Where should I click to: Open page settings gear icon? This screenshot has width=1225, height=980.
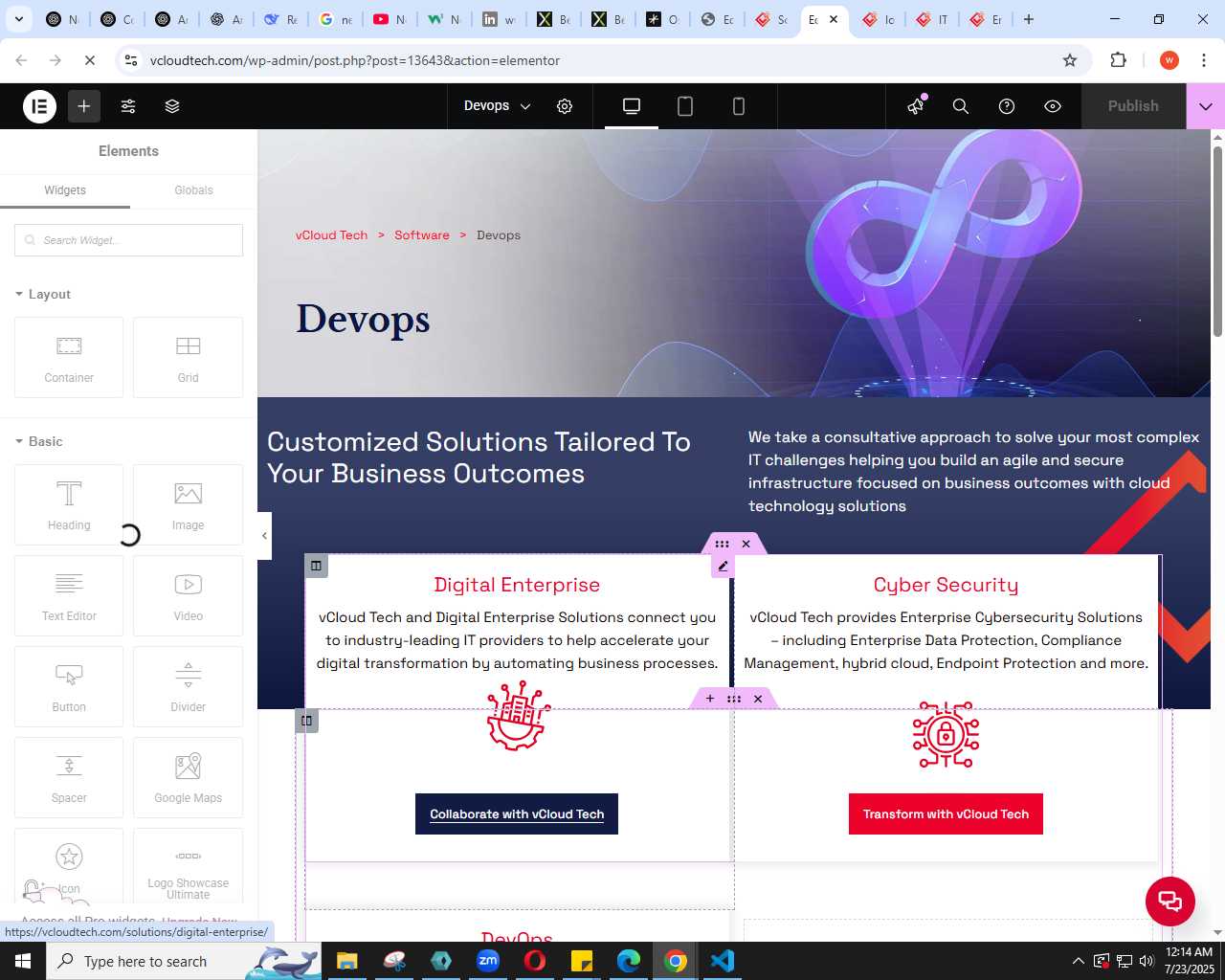565,106
